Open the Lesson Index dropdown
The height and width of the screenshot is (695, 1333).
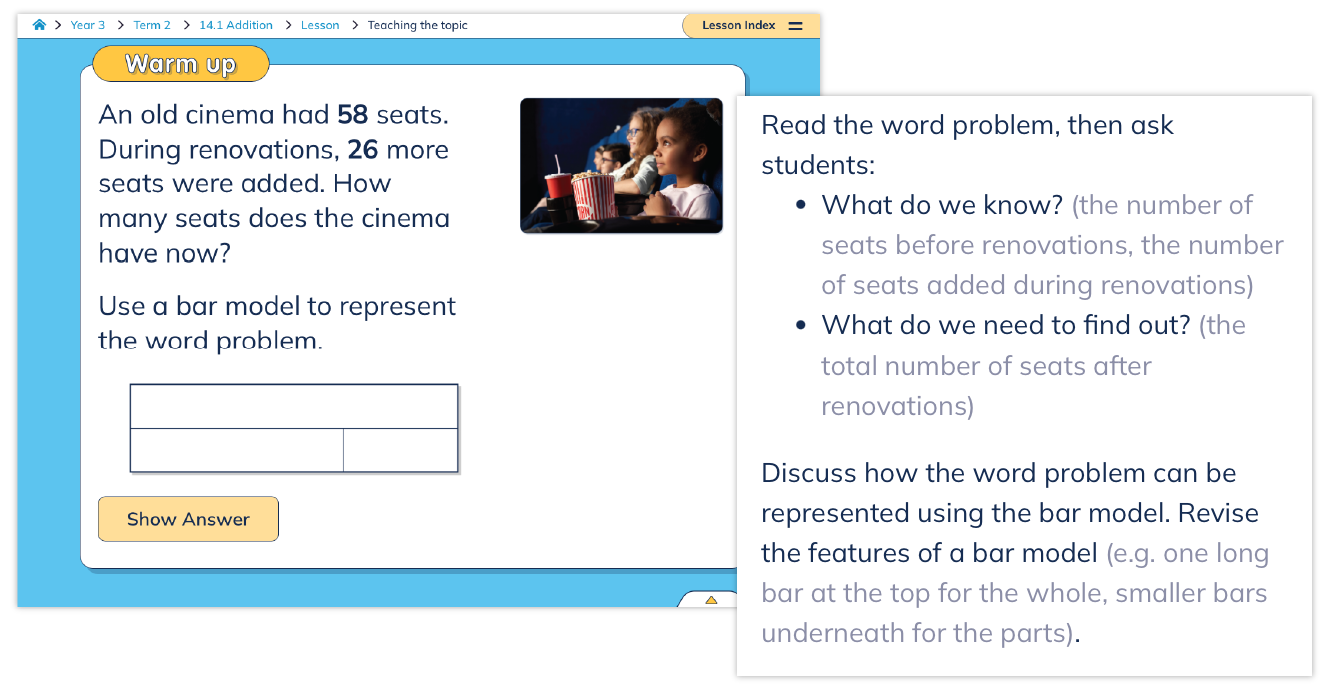tap(738, 26)
